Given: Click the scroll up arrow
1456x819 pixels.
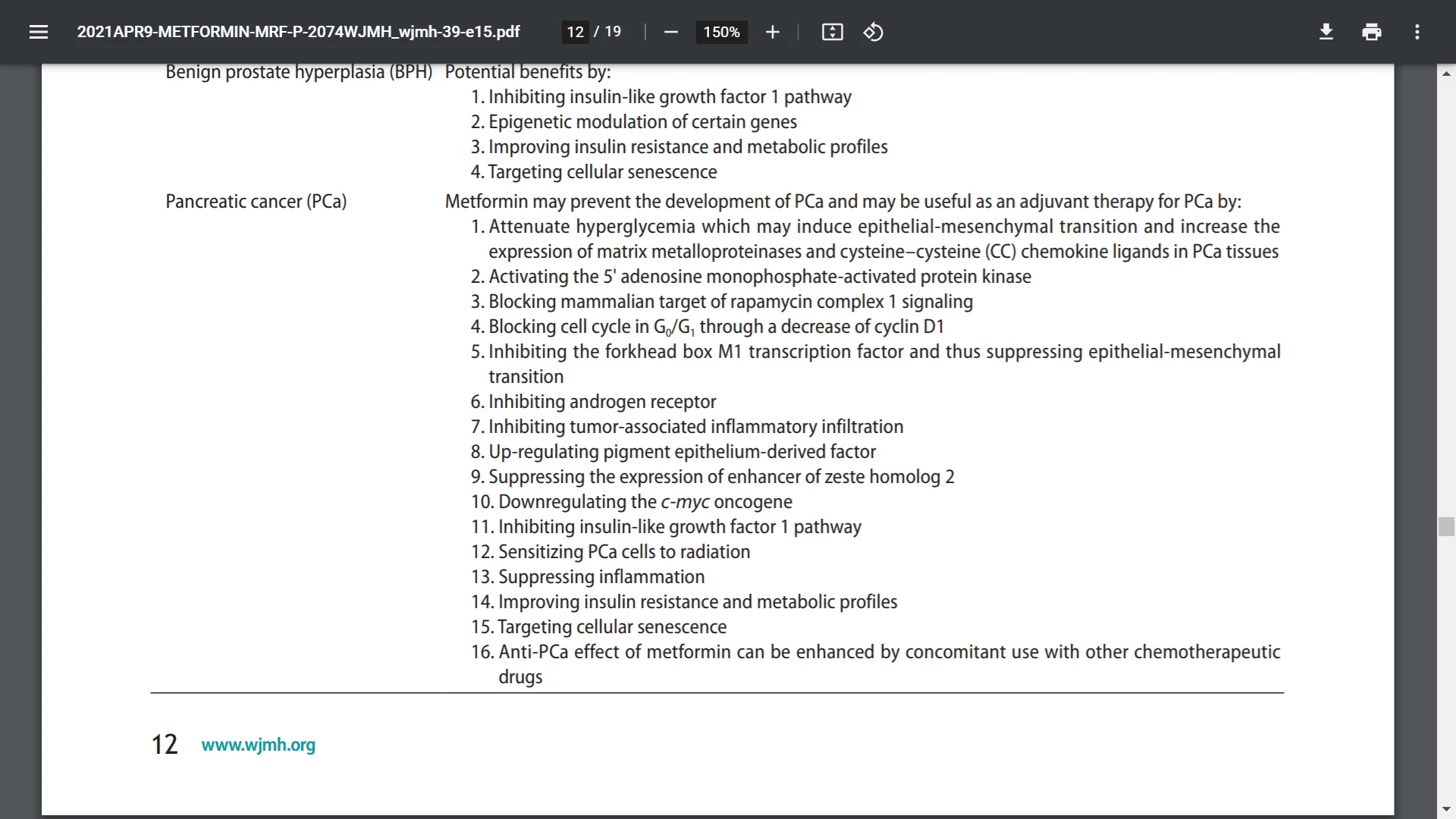Looking at the screenshot, I should pos(1446,74).
